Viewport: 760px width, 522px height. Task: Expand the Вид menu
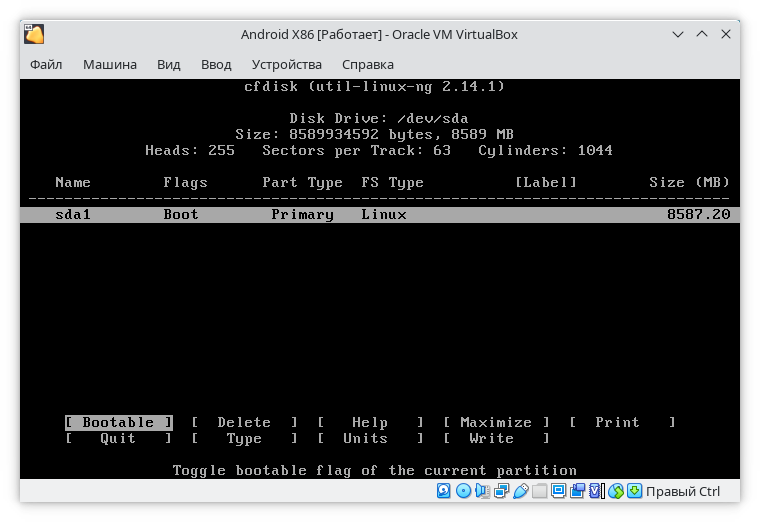click(x=169, y=65)
